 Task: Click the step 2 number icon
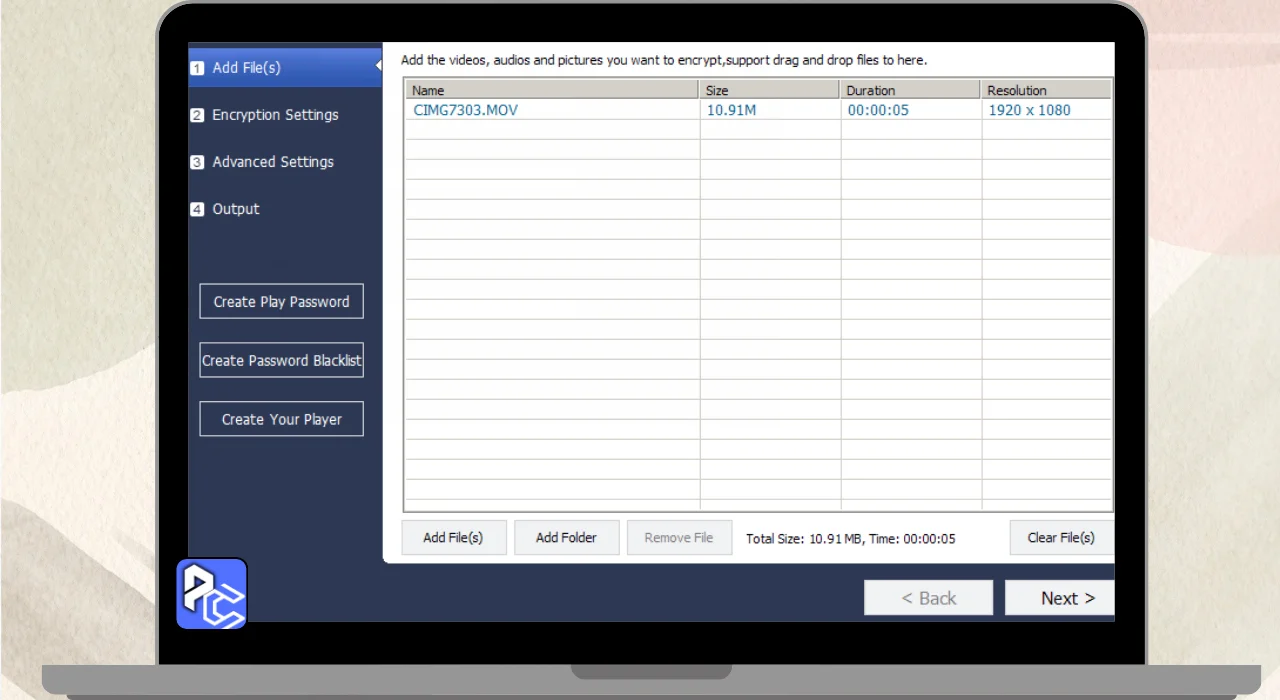(x=197, y=115)
